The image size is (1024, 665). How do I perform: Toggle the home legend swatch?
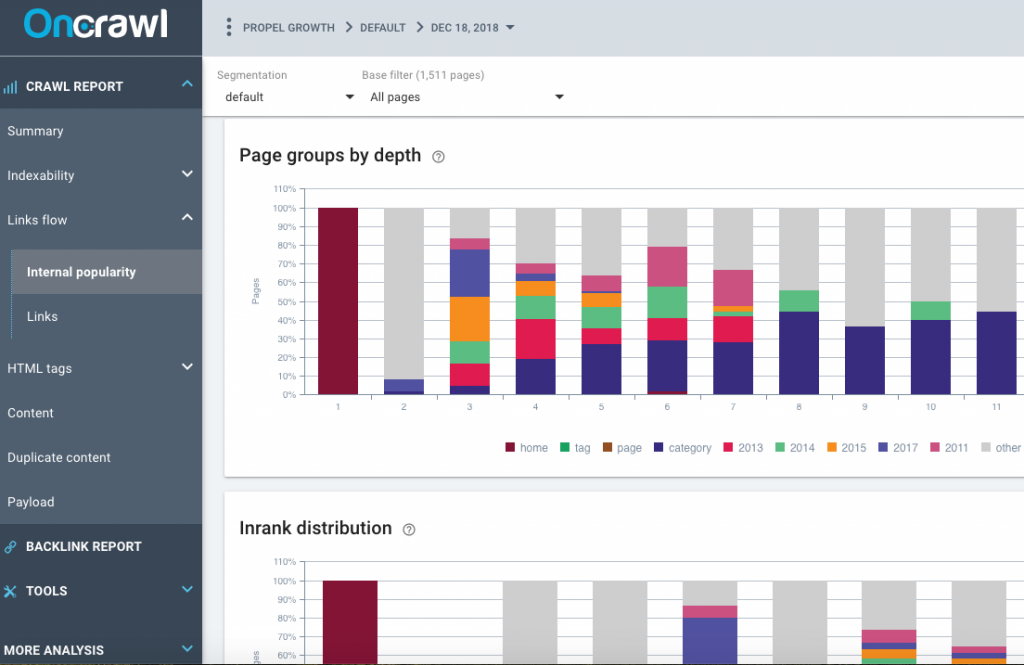[x=510, y=447]
